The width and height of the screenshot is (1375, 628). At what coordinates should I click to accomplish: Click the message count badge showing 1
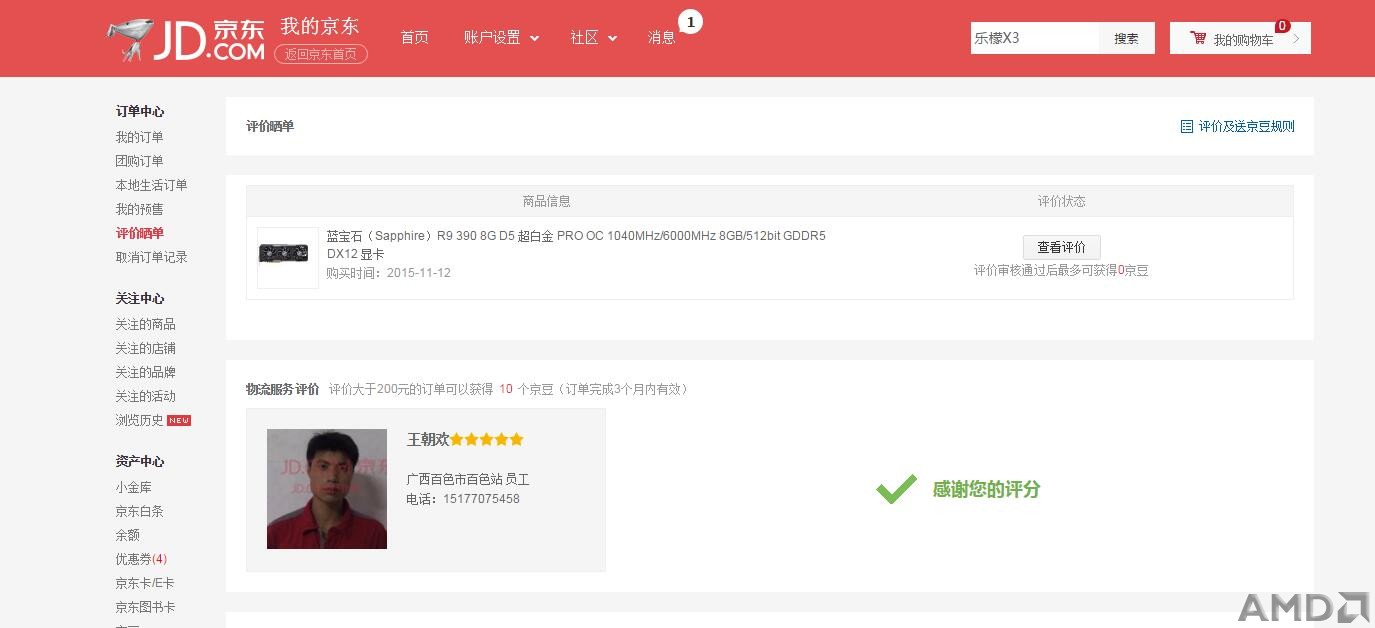[690, 21]
